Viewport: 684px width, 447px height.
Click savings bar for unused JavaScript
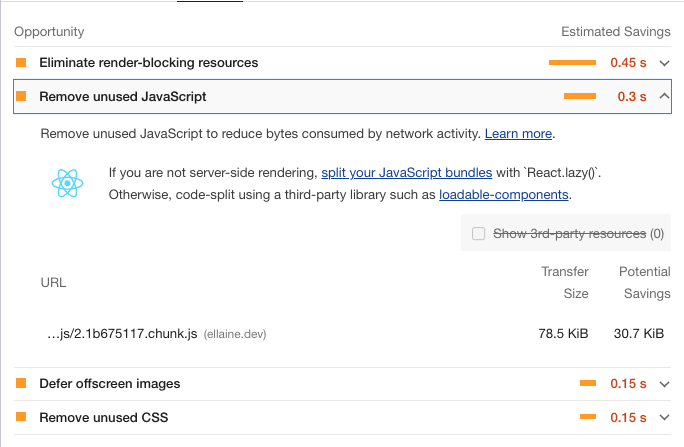pyautogui.click(x=580, y=96)
